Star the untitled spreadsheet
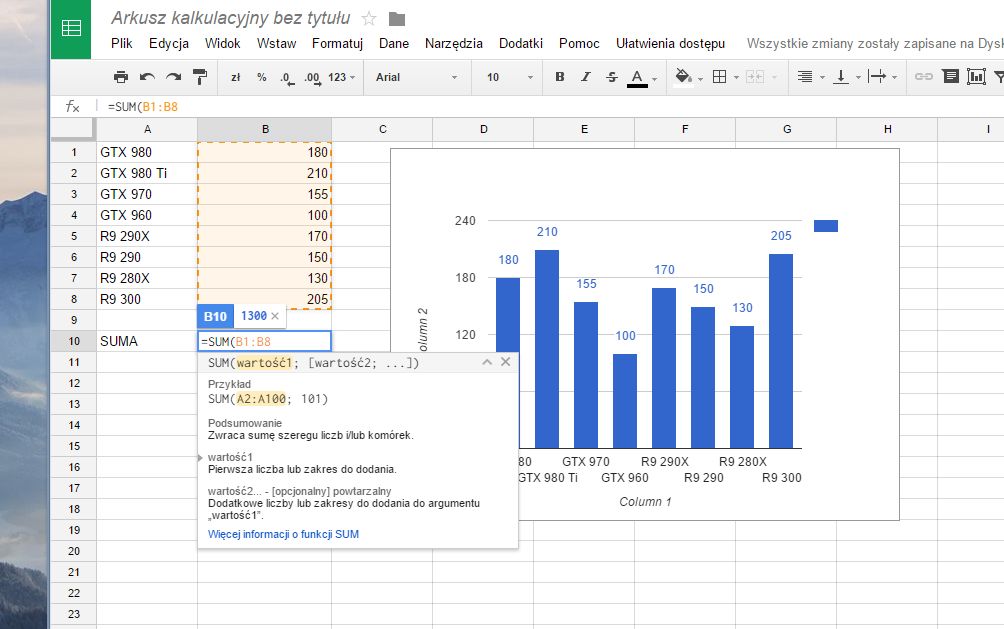The width and height of the screenshot is (1004, 629). [x=369, y=19]
